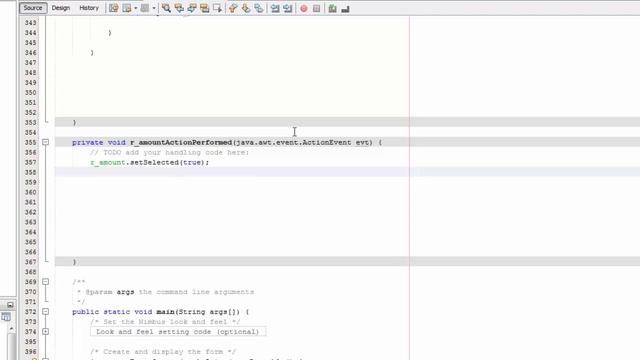Screen dimensions: 640x360
Task: Find the previous occurrence
Action: (x=179, y=8)
